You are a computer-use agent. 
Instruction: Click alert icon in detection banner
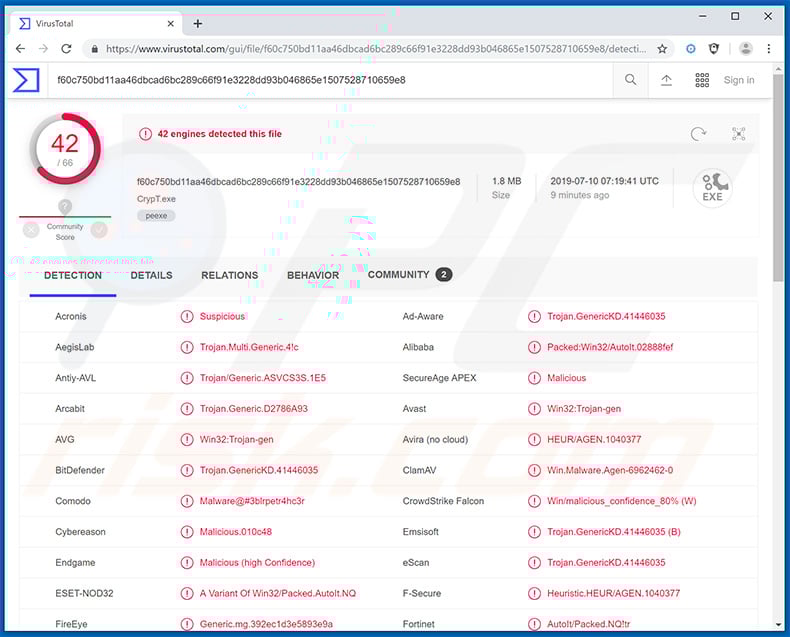[146, 134]
